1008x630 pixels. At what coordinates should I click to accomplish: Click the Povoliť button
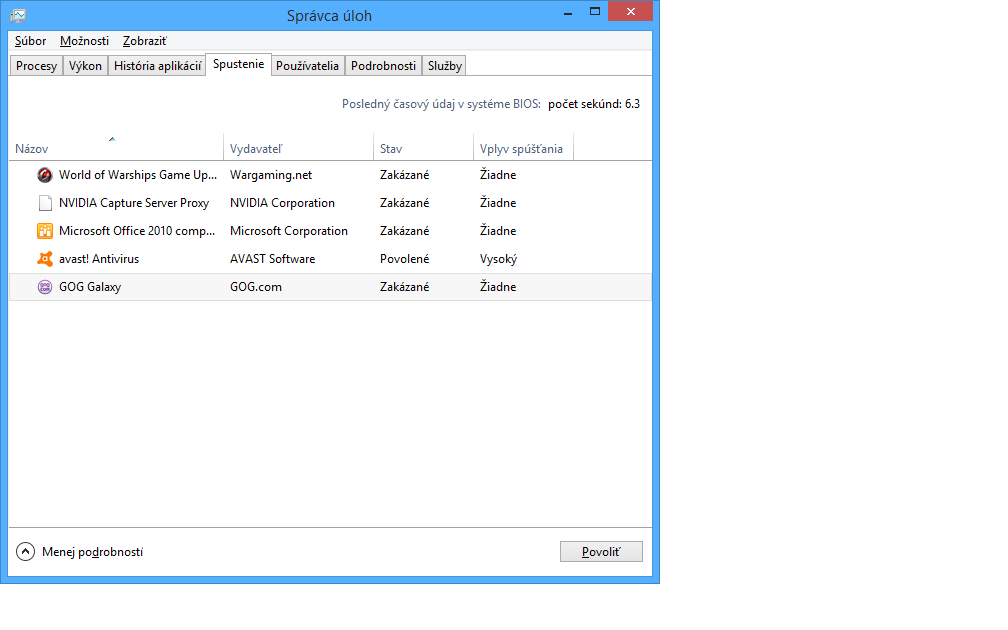click(x=601, y=552)
